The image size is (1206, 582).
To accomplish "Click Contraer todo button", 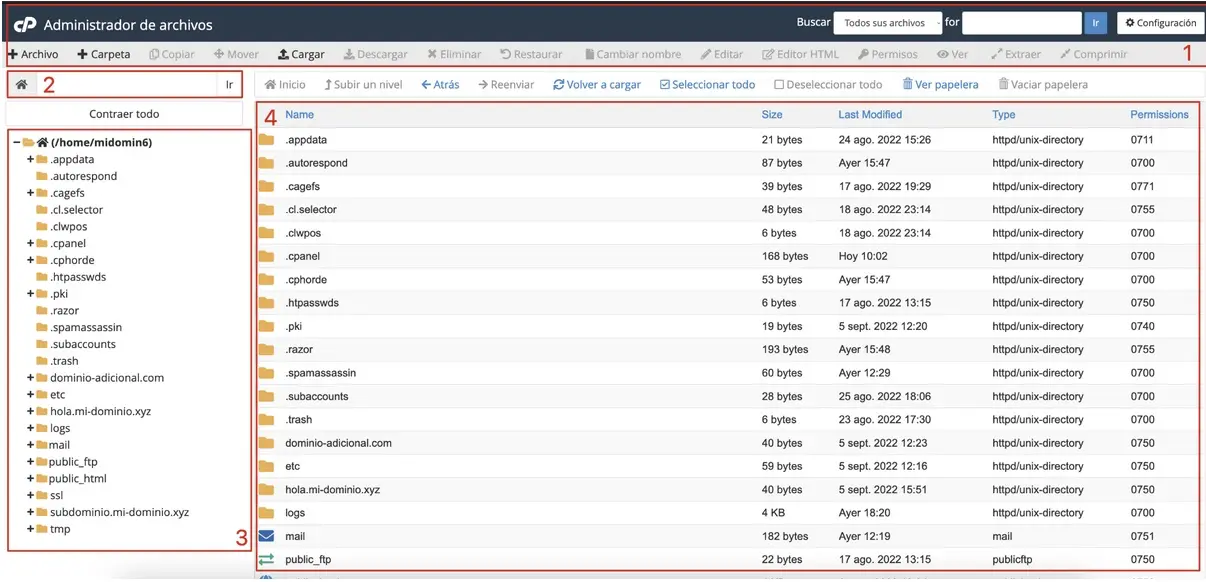I will point(124,114).
